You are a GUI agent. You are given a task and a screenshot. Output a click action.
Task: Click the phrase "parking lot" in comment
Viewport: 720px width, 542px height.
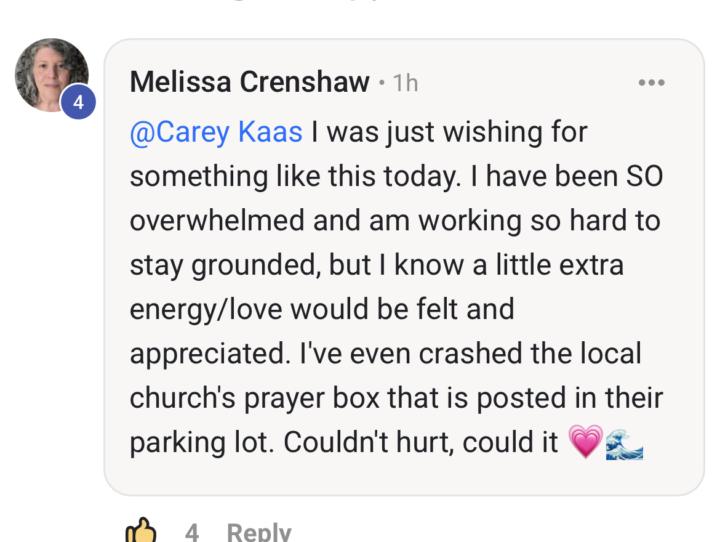[x=202, y=443]
